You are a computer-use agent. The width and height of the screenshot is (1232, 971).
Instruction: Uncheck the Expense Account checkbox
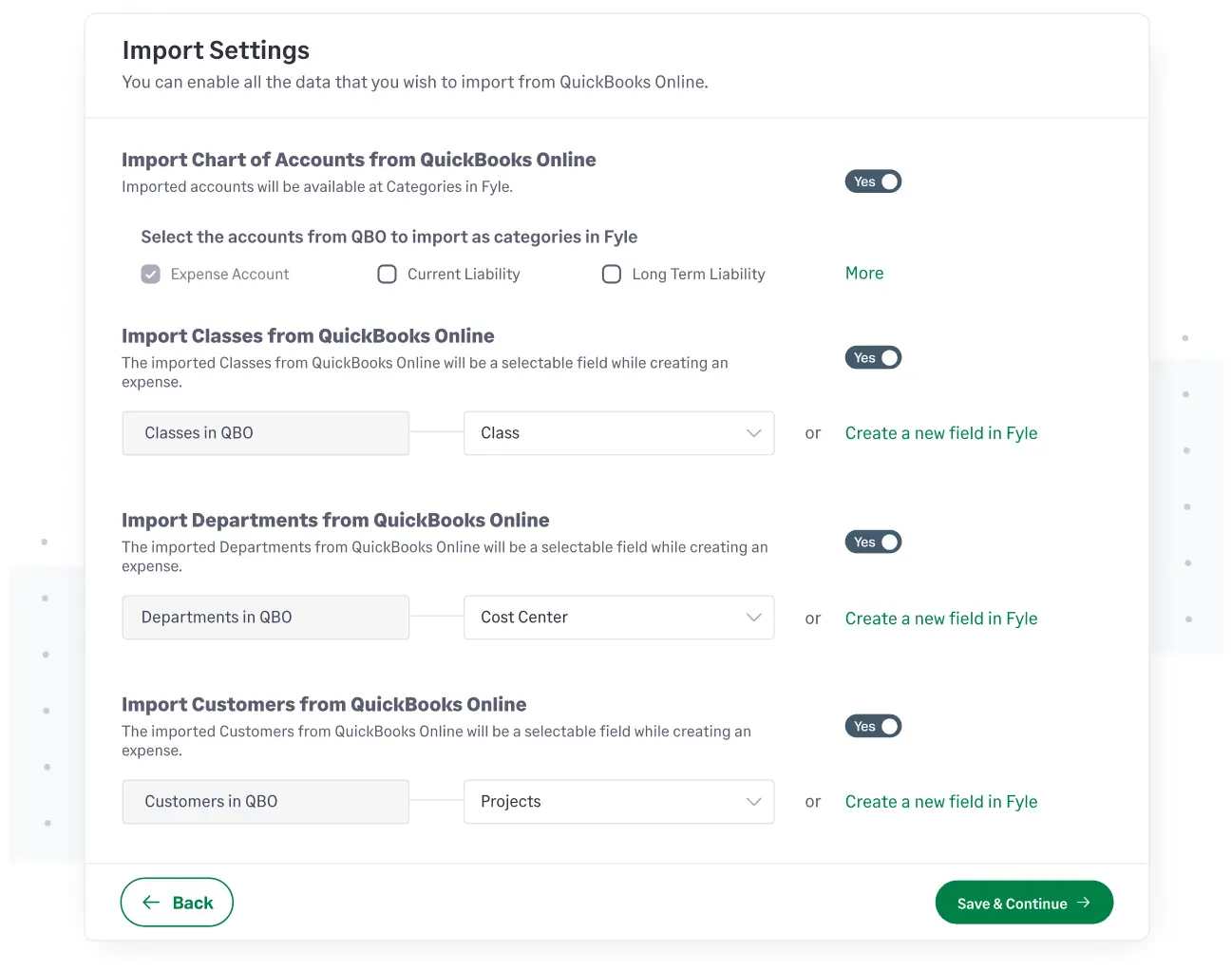coord(151,275)
